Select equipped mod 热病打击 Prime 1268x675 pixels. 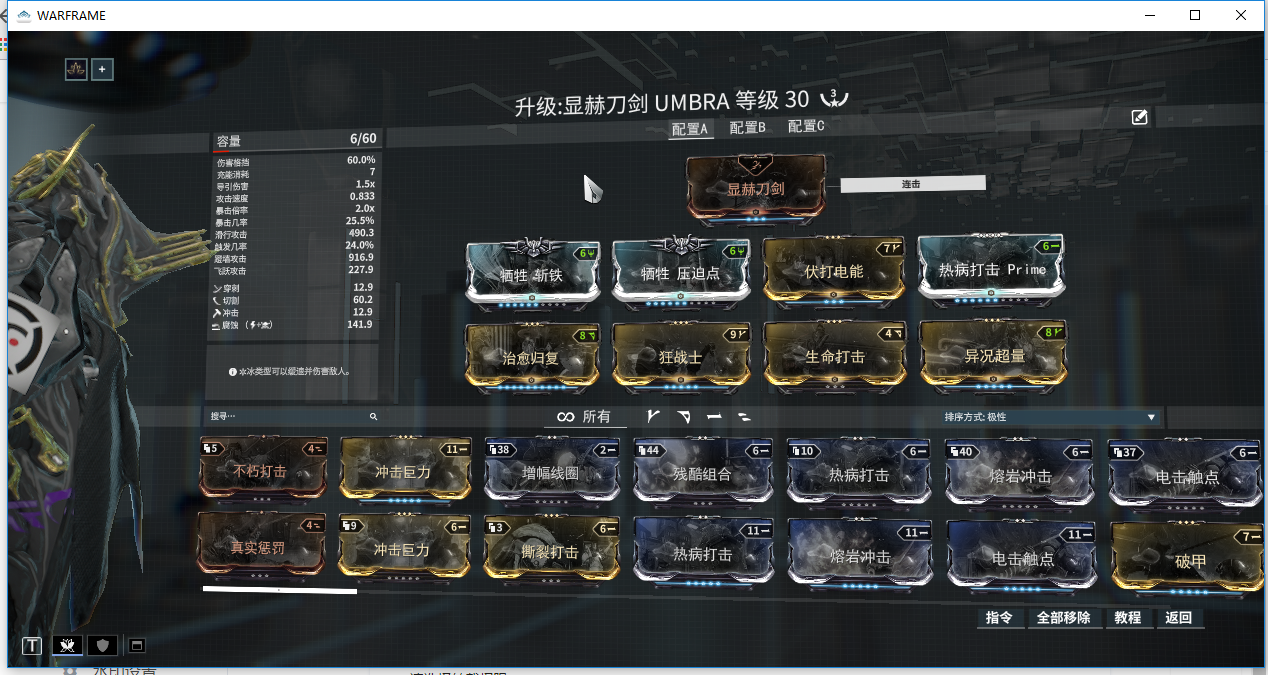(x=991, y=268)
